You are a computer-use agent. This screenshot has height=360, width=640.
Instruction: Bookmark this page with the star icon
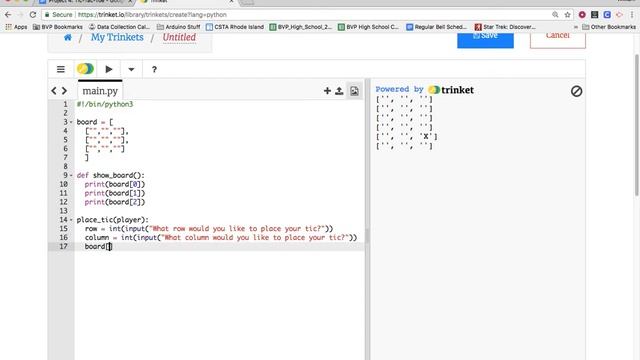click(567, 15)
